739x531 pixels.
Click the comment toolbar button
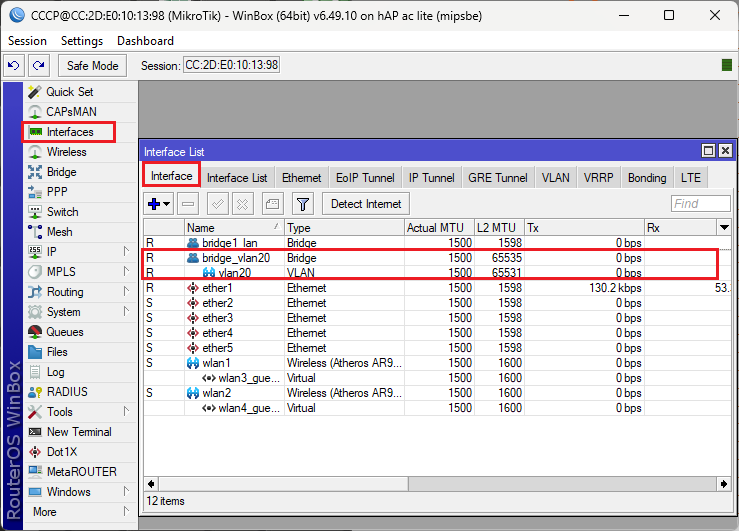(272, 204)
